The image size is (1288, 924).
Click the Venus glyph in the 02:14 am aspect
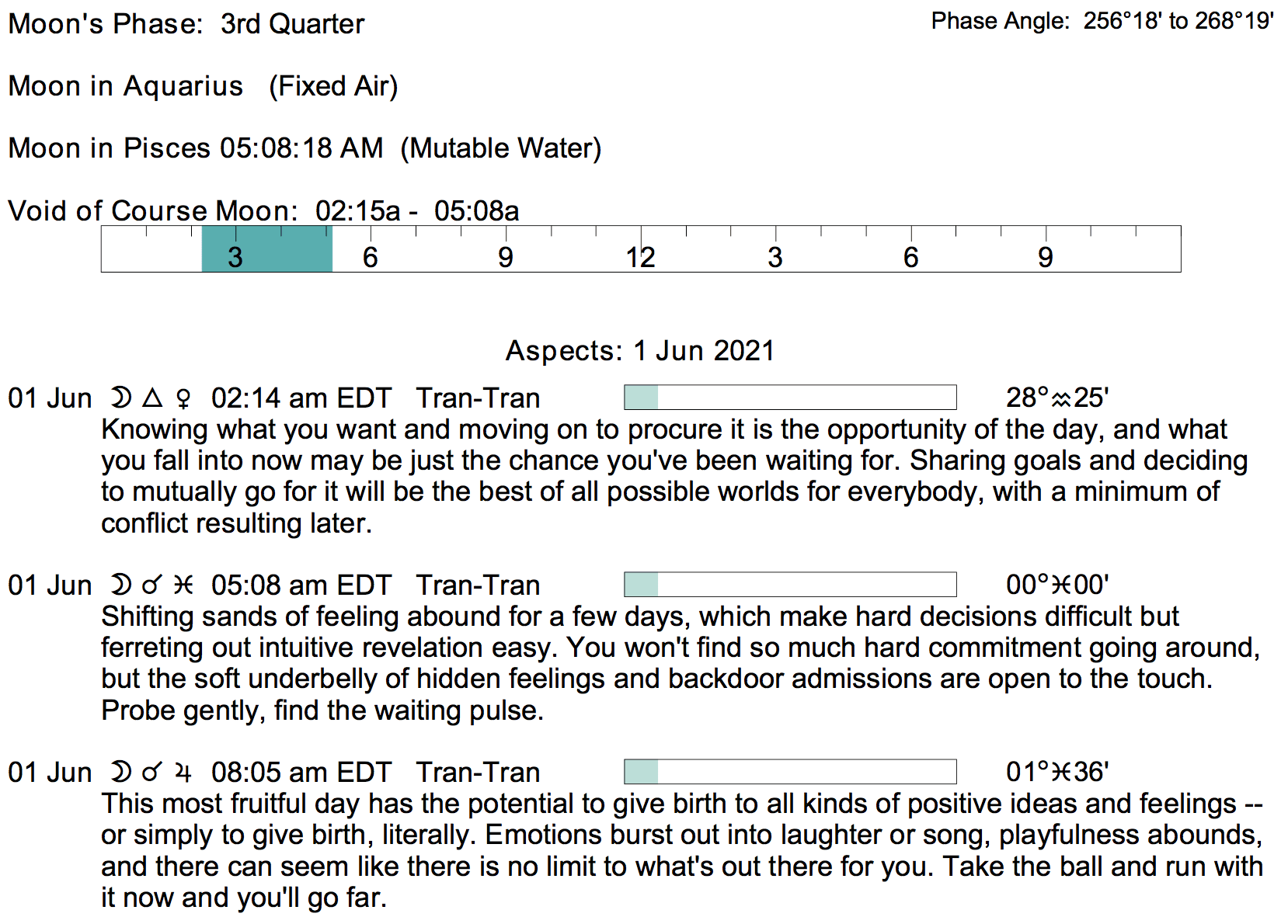click(x=183, y=399)
